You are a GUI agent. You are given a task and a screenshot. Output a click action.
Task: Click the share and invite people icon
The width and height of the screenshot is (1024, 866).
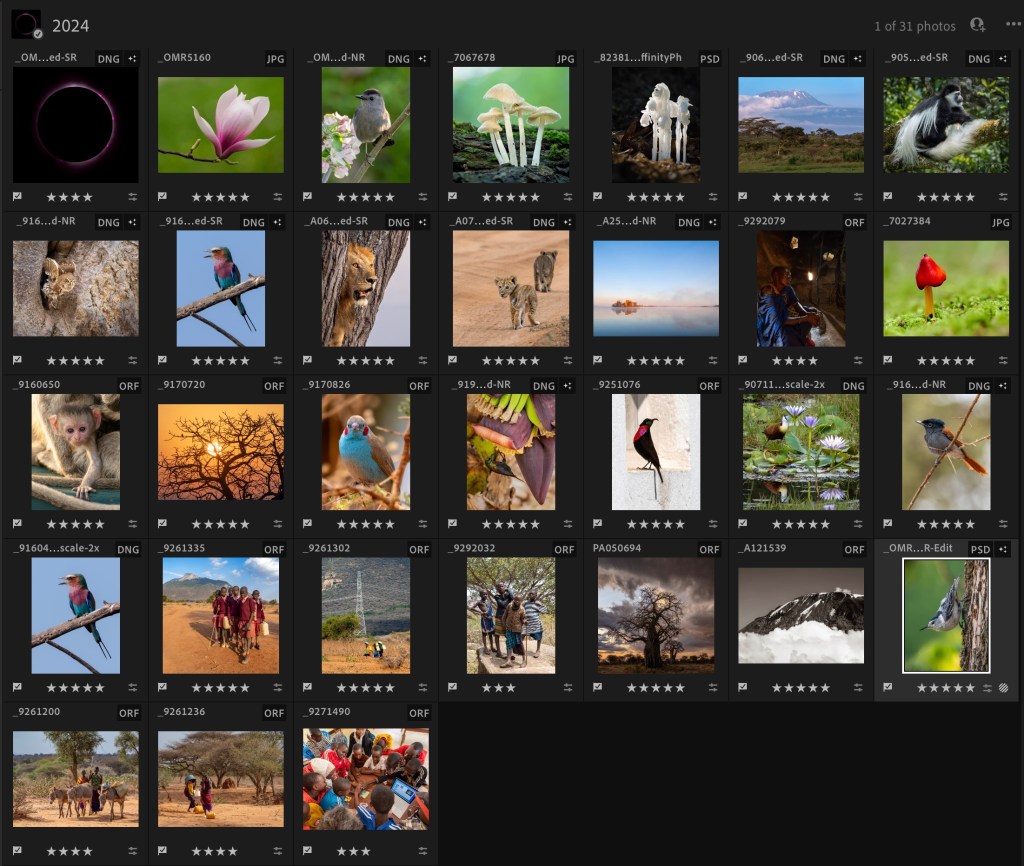[977, 25]
